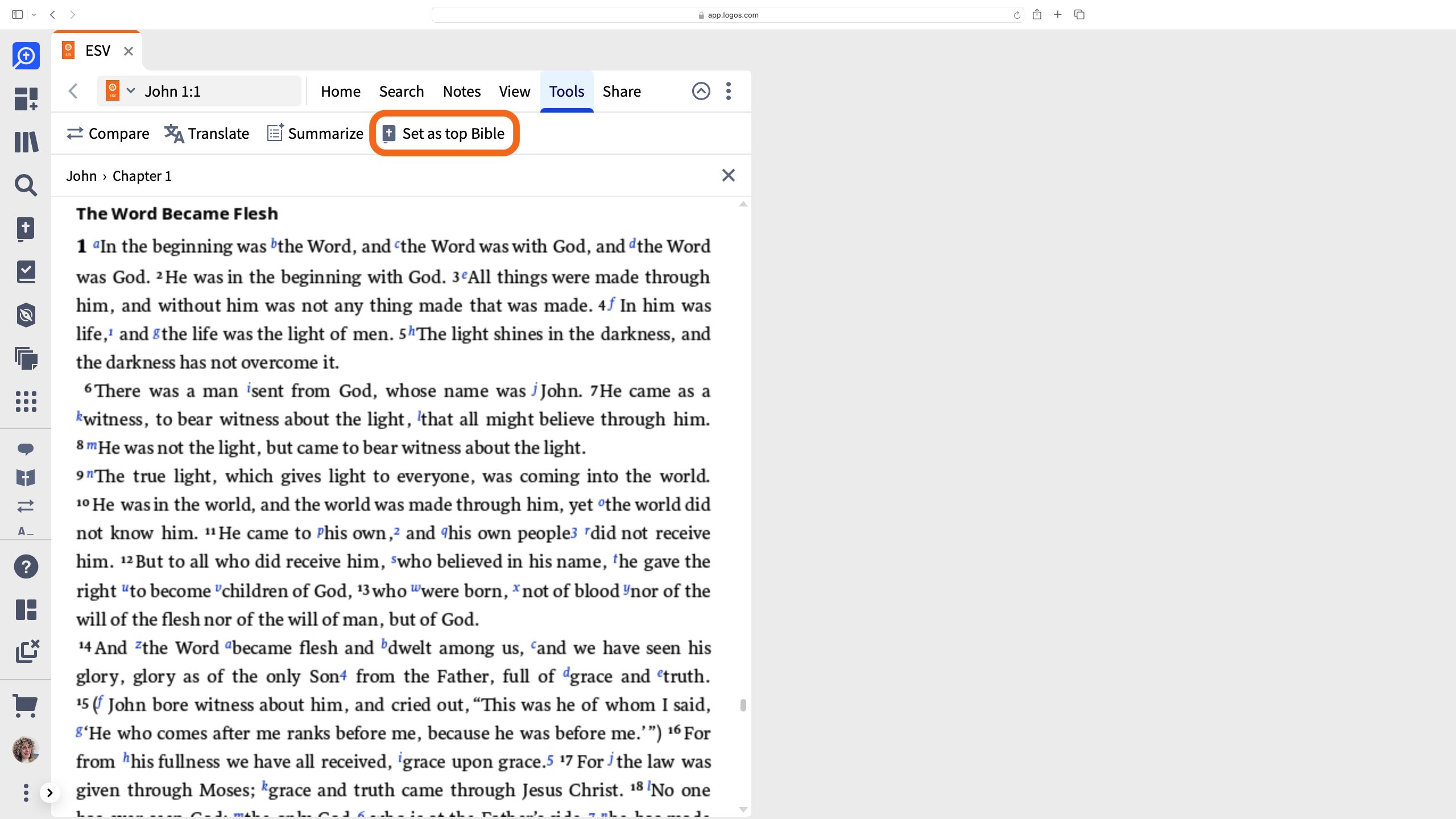1456x819 pixels.
Task: Open the Help question mark icon
Action: tap(26, 566)
